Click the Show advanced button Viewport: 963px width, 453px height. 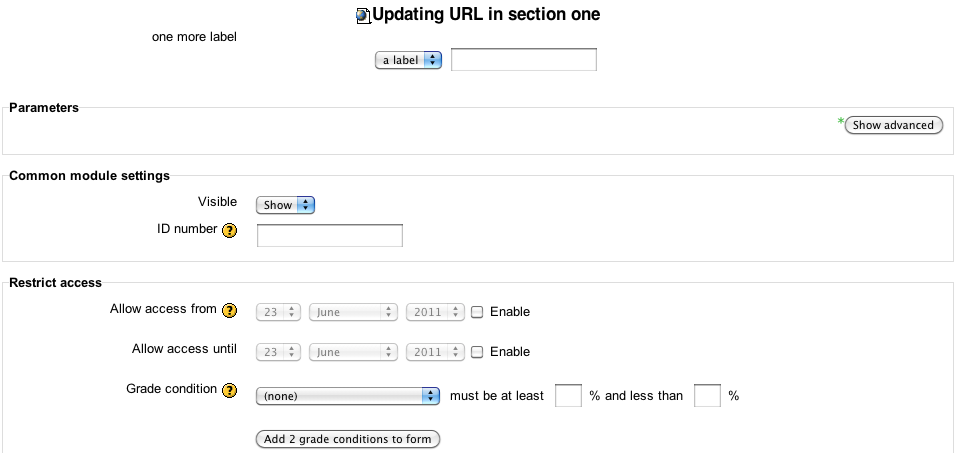894,125
